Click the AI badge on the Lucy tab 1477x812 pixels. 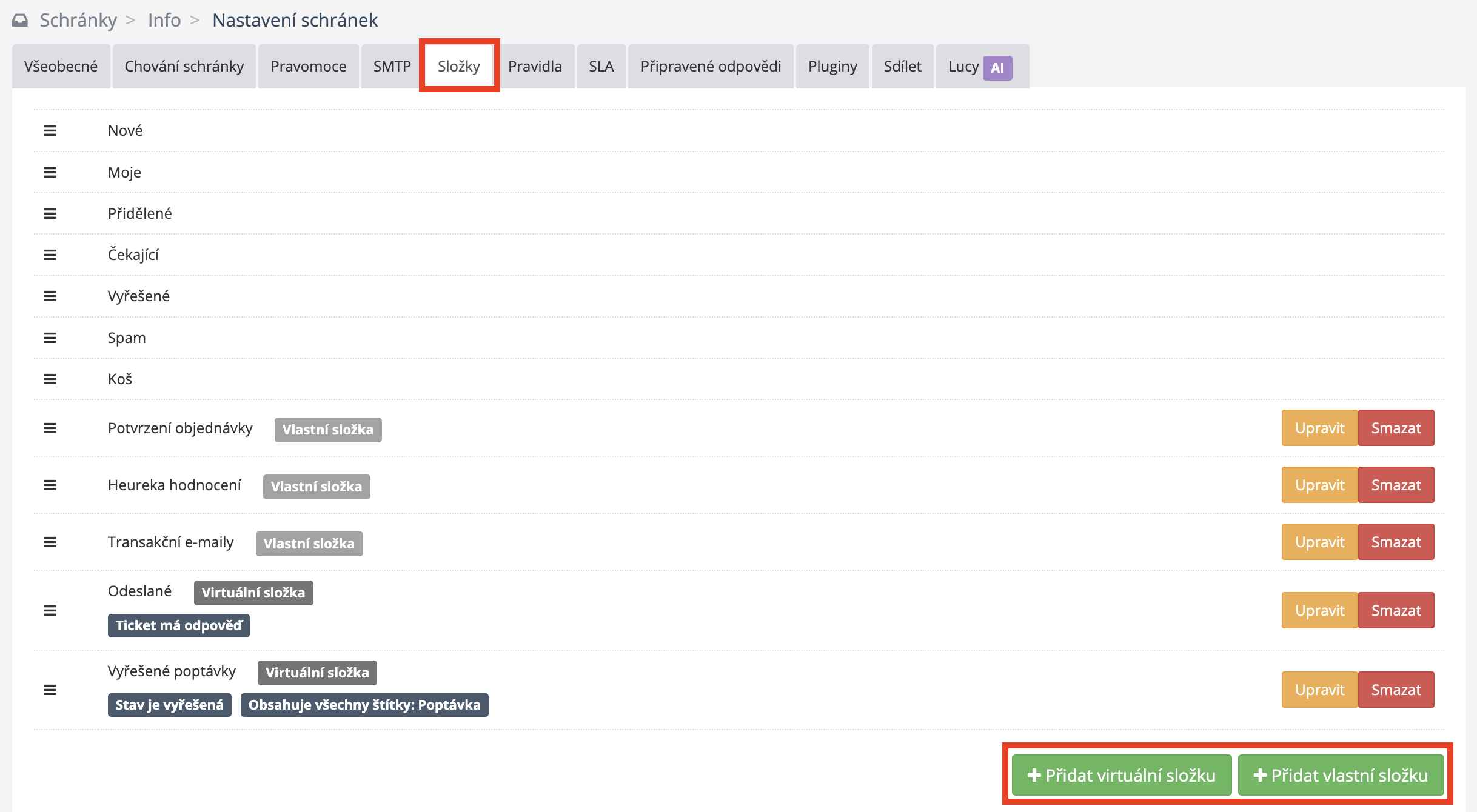997,68
